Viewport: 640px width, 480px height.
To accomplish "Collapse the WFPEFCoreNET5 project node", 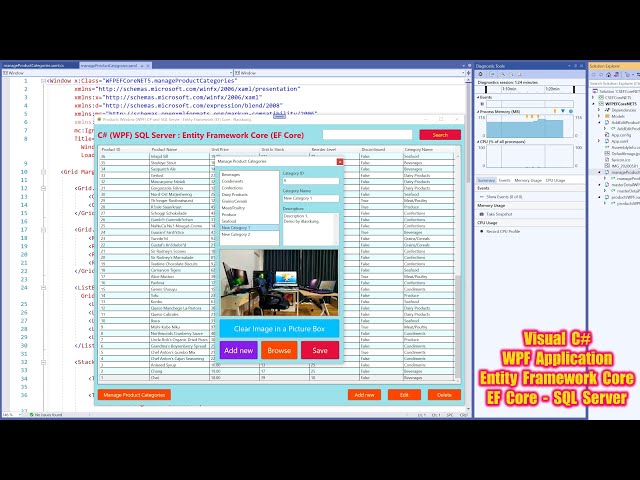I will point(593,104).
